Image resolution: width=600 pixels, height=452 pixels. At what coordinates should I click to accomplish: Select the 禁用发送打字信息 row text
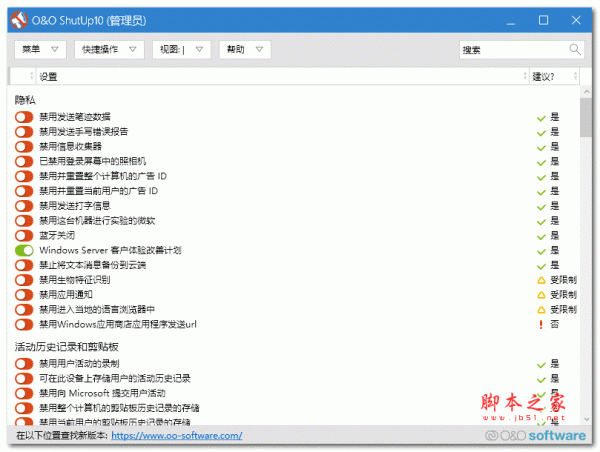coord(75,206)
